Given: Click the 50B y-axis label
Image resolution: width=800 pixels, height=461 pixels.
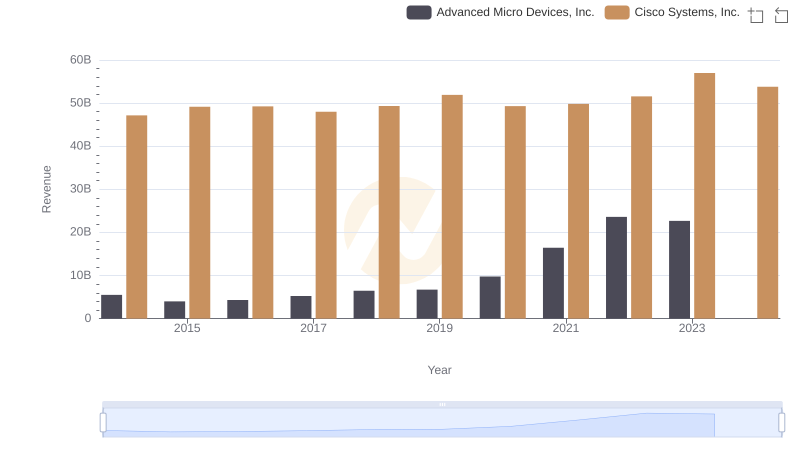Looking at the screenshot, I should (x=81, y=103).
